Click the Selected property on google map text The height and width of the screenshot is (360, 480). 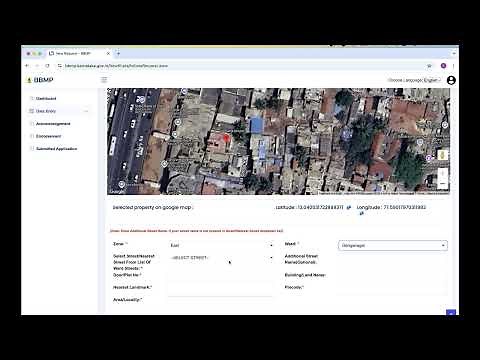point(153,207)
